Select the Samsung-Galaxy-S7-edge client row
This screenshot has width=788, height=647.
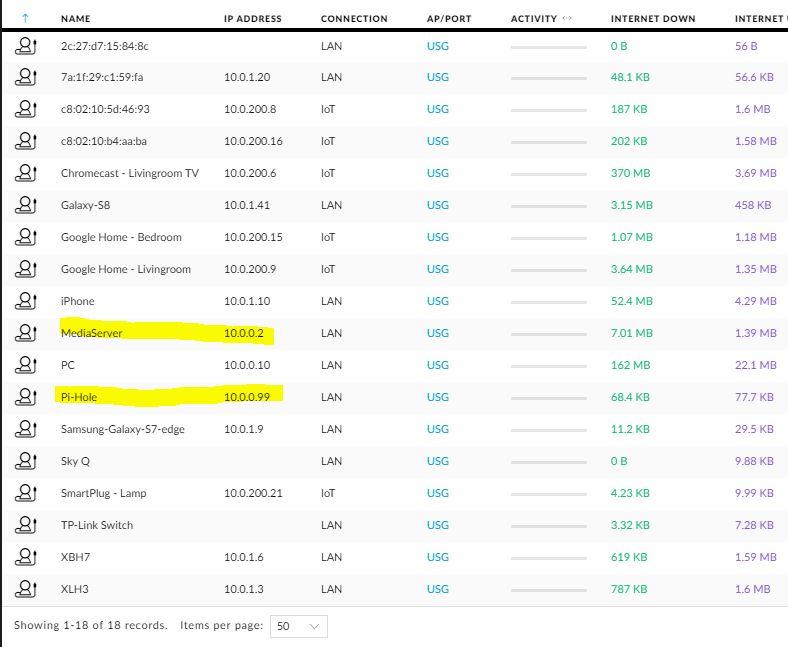tap(395, 429)
